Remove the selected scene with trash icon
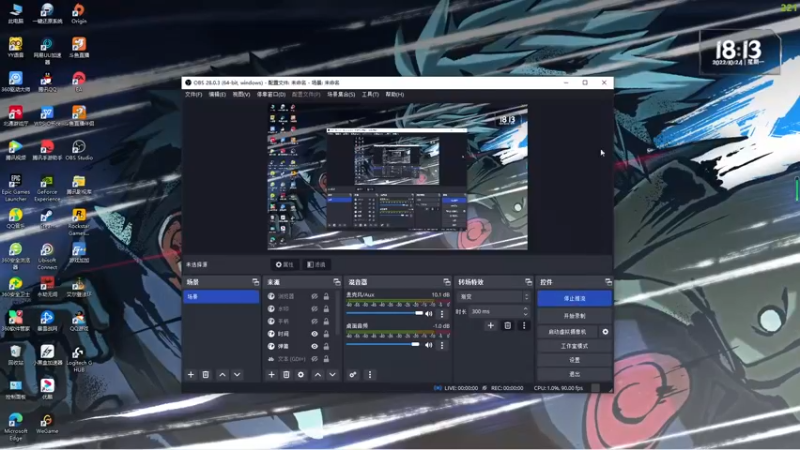The width and height of the screenshot is (800, 450). click(206, 374)
